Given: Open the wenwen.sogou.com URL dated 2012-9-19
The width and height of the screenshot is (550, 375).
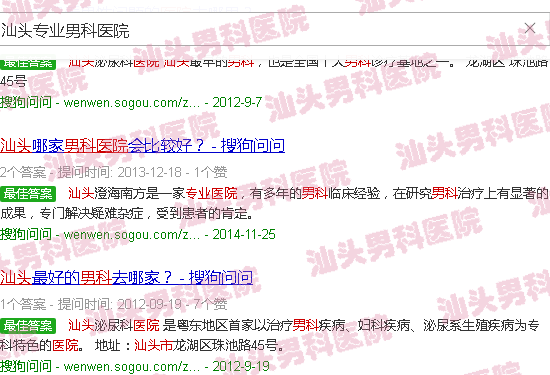Looking at the screenshot, I should [132, 367].
